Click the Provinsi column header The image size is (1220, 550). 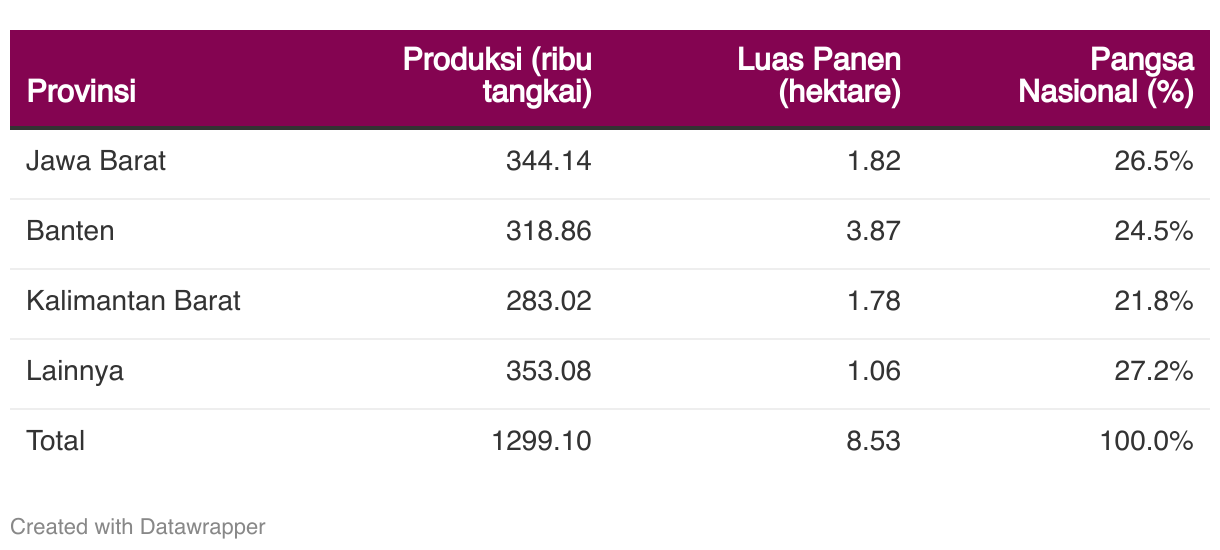[82, 92]
